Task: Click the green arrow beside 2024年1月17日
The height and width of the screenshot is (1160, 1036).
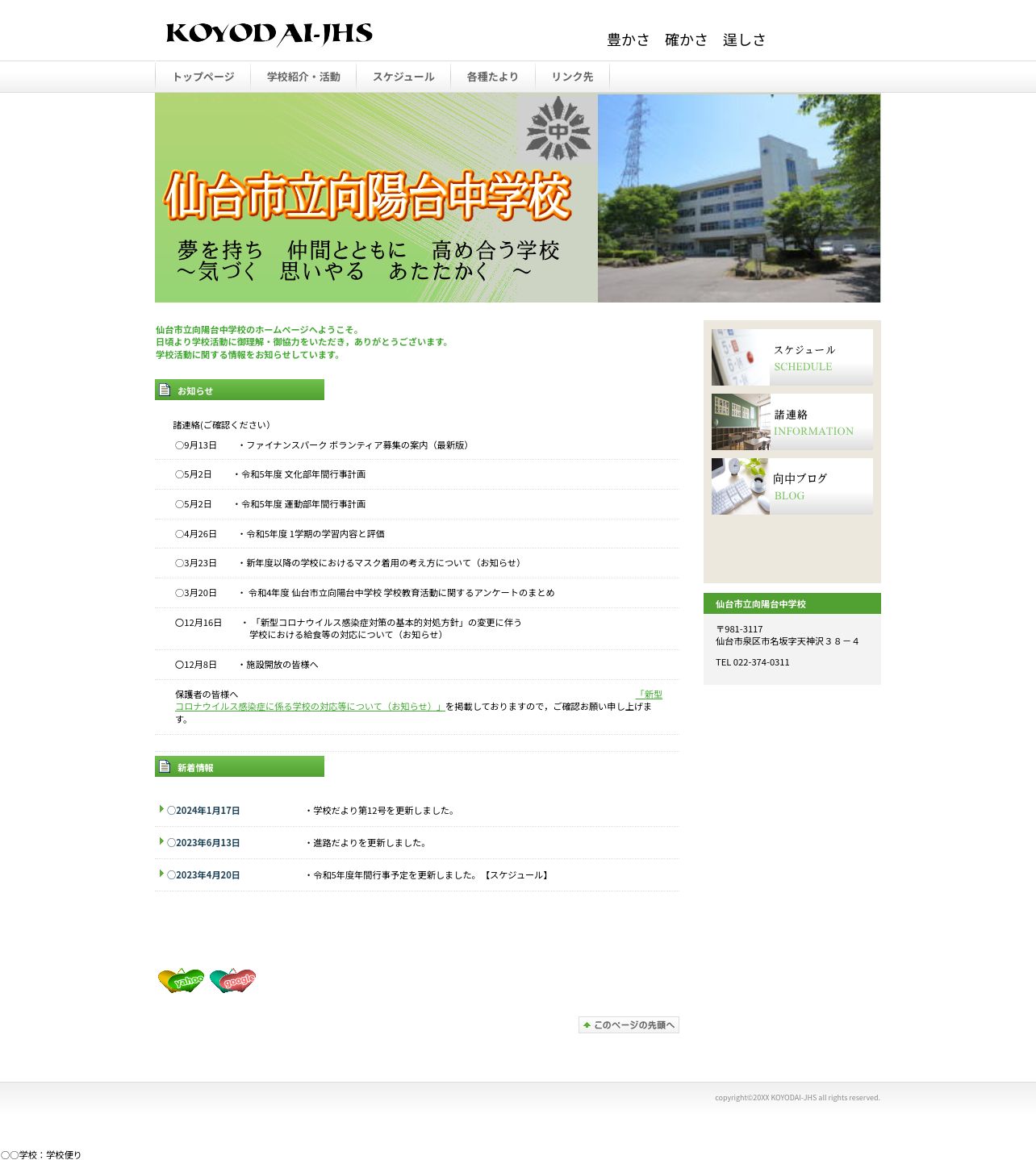Action: (x=161, y=809)
